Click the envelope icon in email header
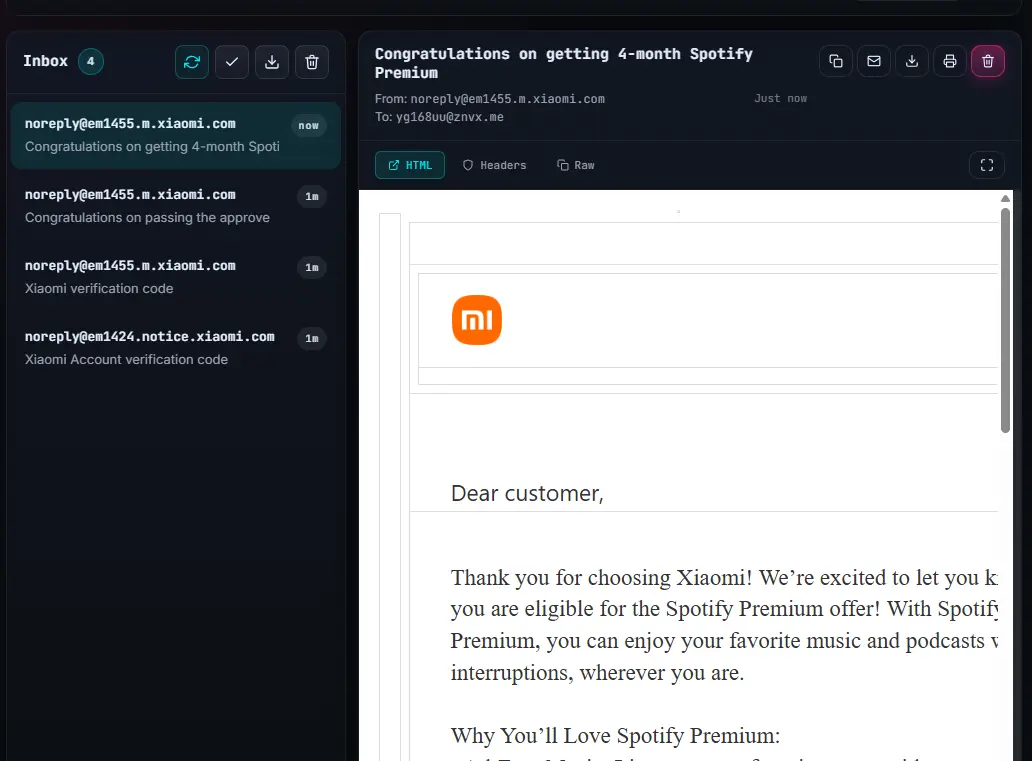The height and width of the screenshot is (761, 1032). coord(874,61)
